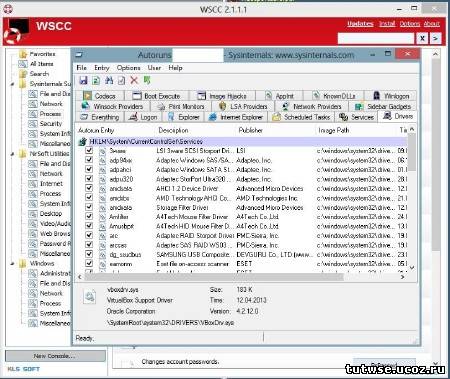The width and height of the screenshot is (450, 379).
Task: Click the Options link in WSCC header
Action: point(410,24)
